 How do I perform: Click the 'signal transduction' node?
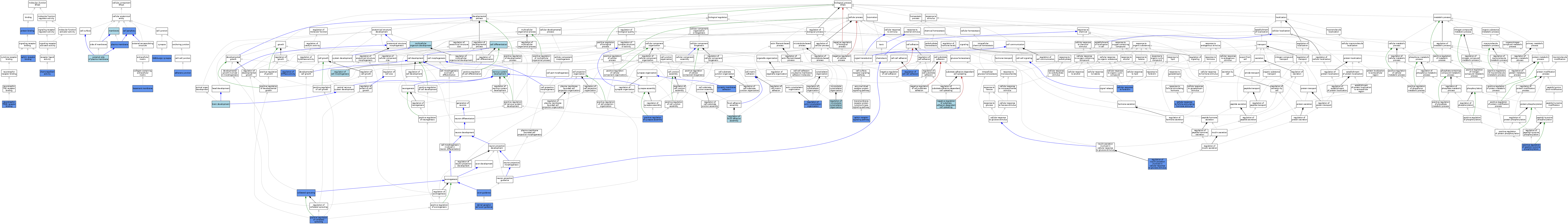coord(863,58)
